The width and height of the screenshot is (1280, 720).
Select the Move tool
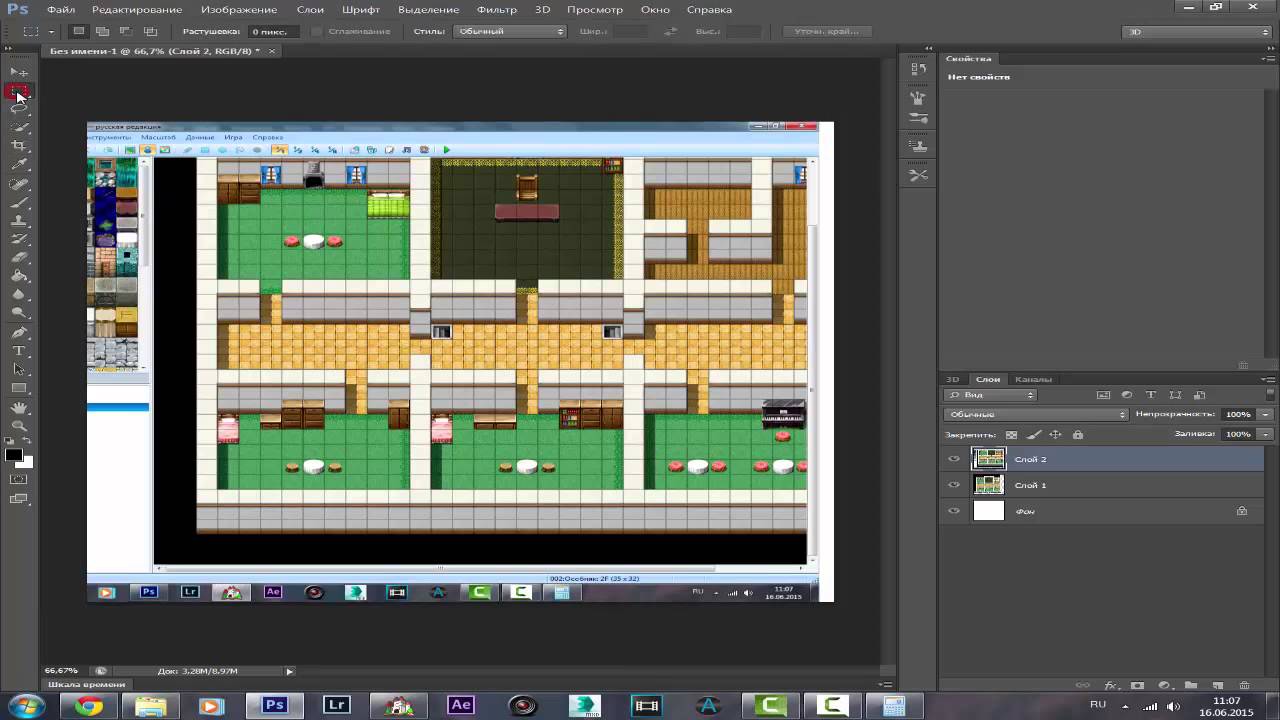pyautogui.click(x=19, y=72)
